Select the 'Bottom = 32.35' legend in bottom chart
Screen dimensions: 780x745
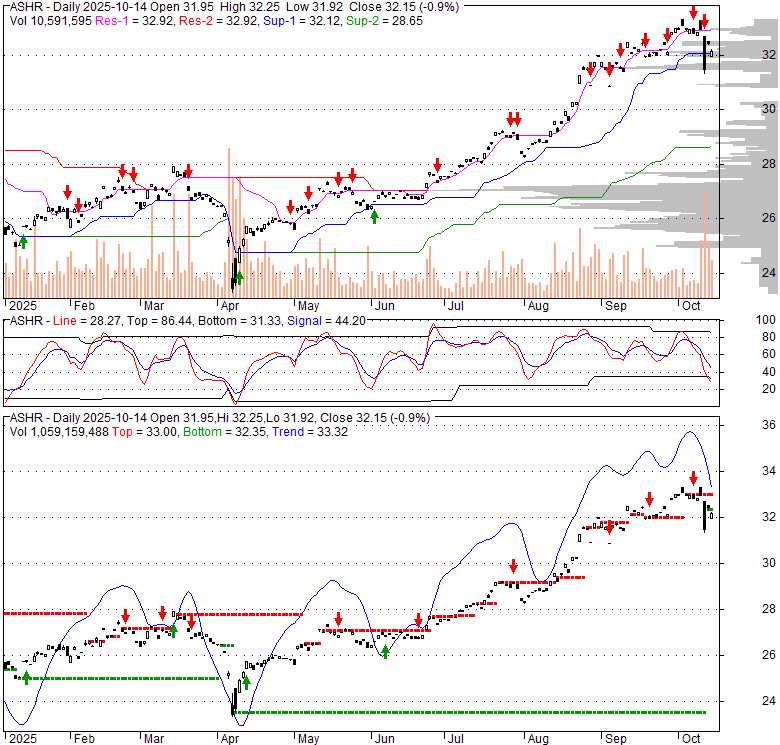[x=225, y=432]
